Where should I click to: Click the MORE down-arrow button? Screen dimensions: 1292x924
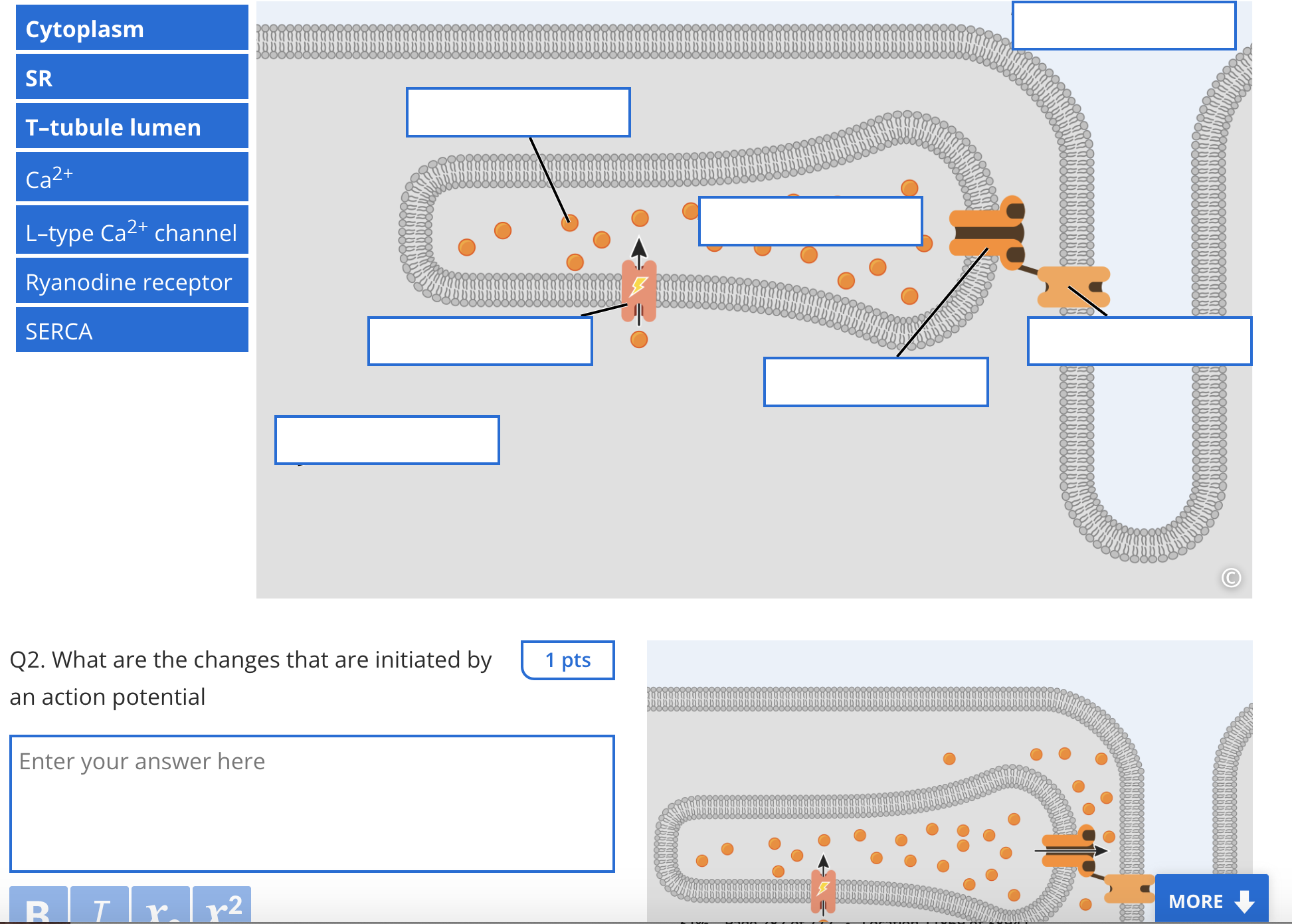click(1211, 901)
